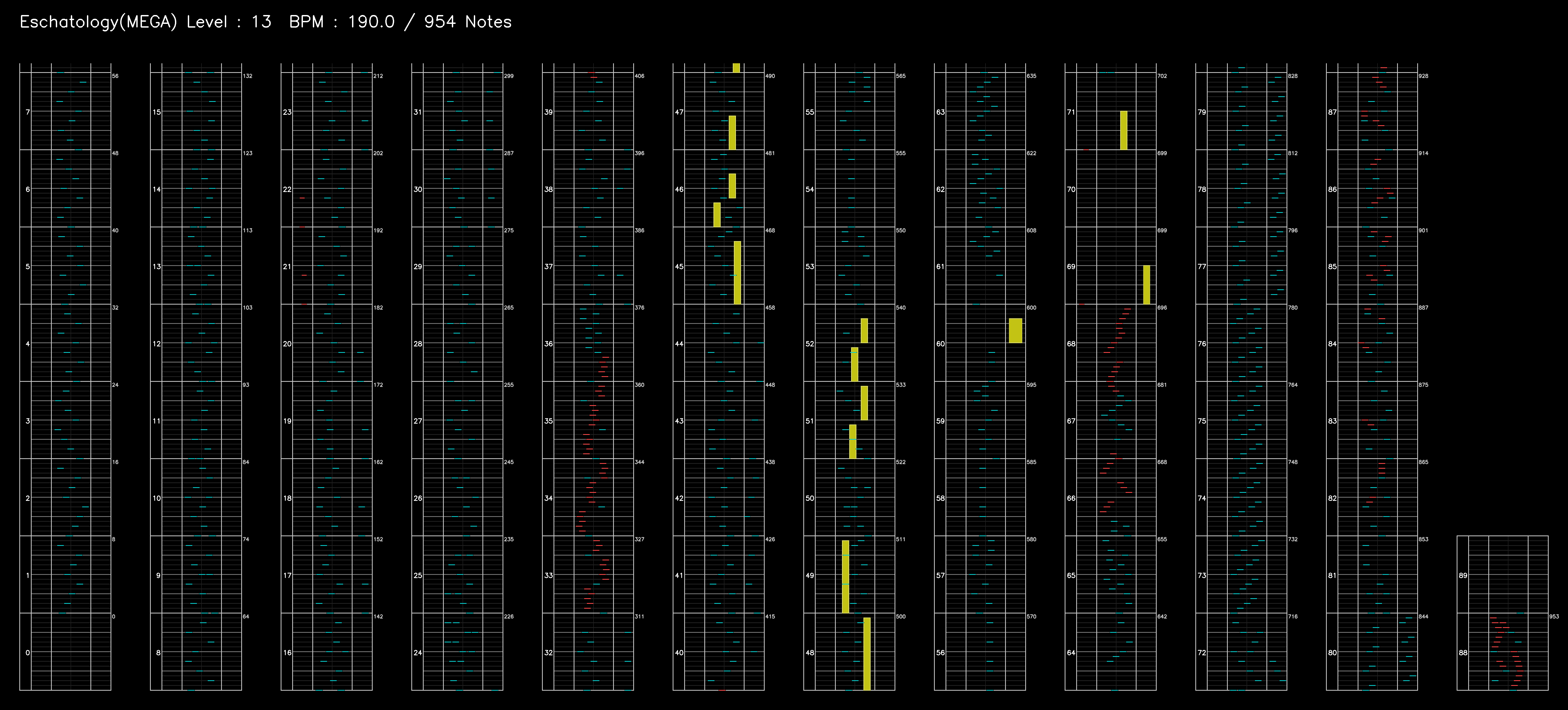This screenshot has width=1568, height=710.
Task: Click the note count 415 label
Action: click(770, 616)
